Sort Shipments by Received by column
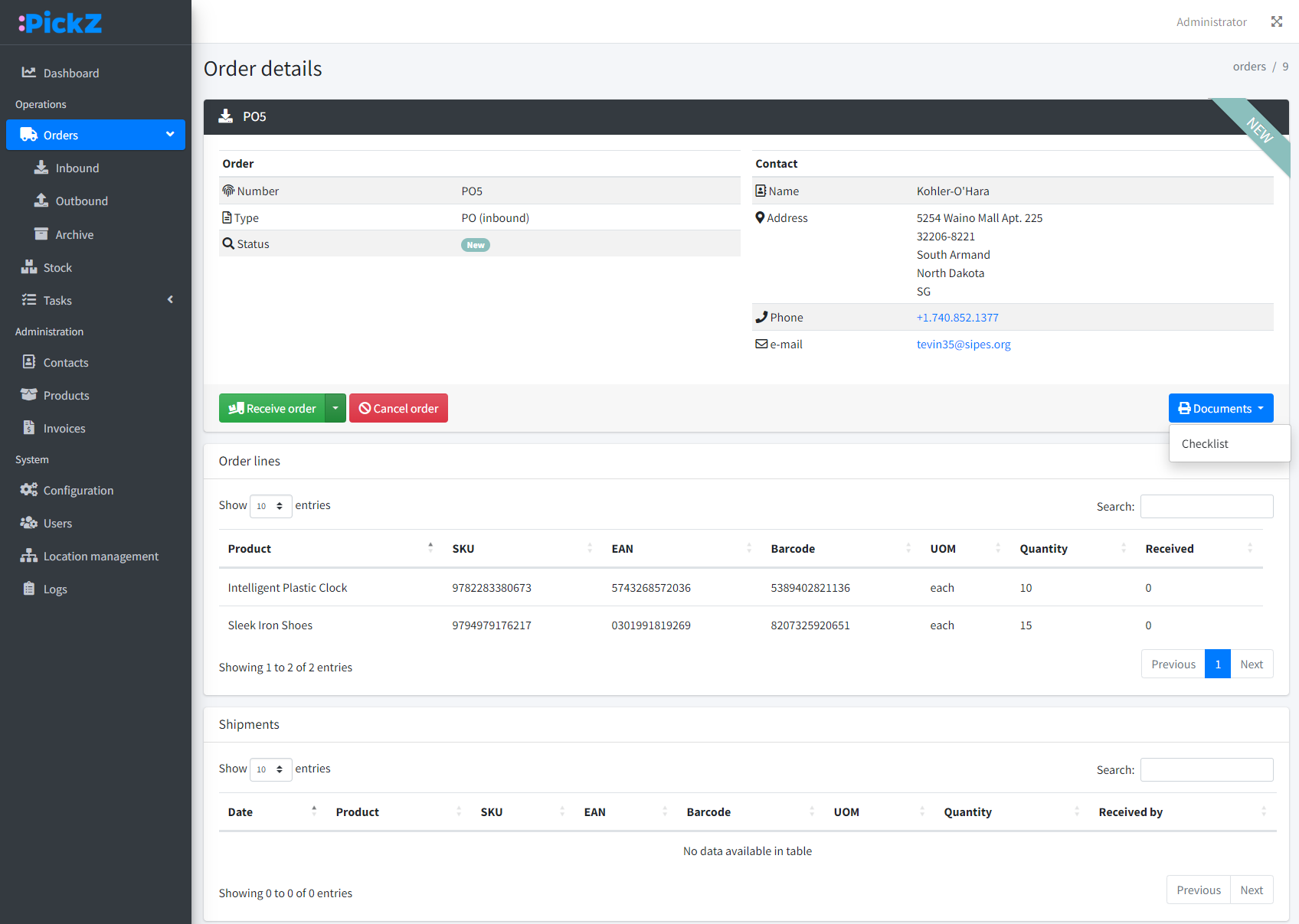The image size is (1299, 924). [x=1183, y=811]
